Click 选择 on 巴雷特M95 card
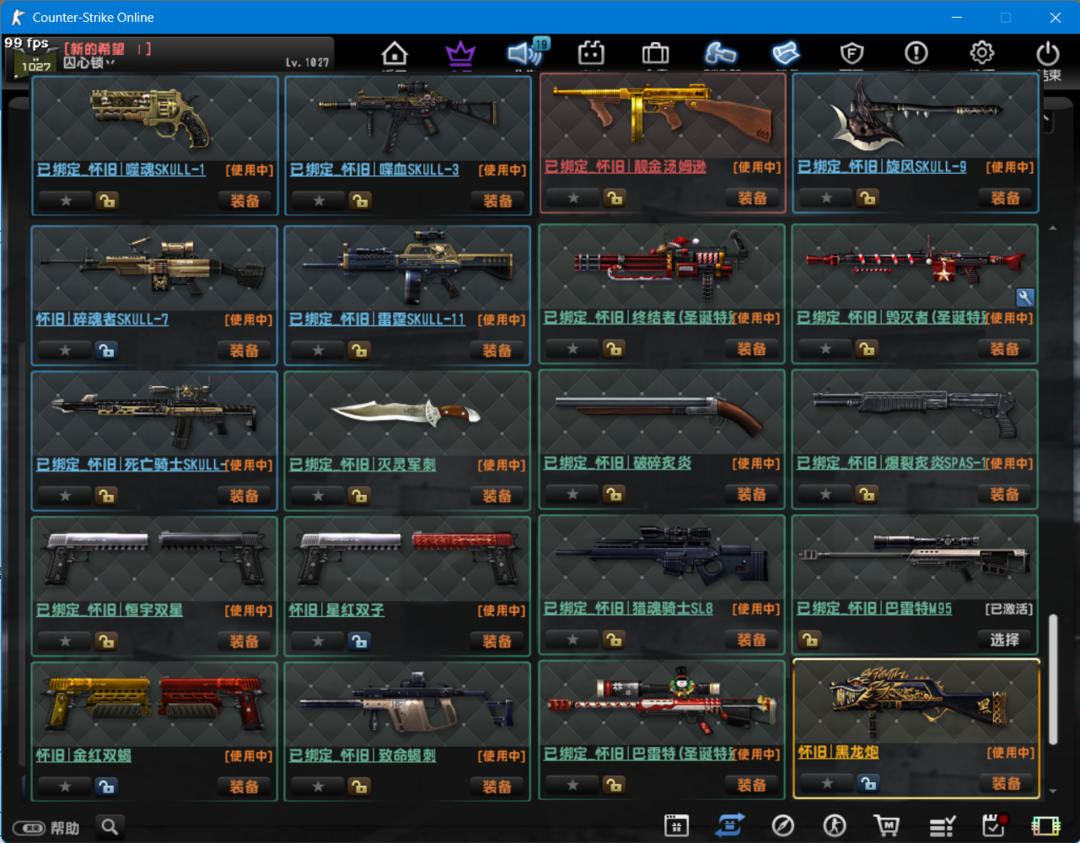 1005,640
